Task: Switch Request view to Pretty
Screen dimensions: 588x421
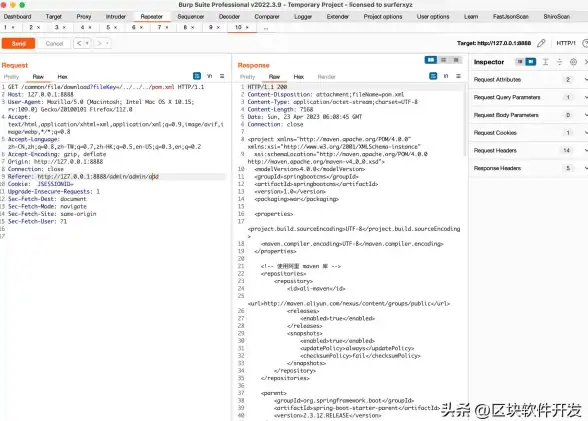Action: (11, 76)
